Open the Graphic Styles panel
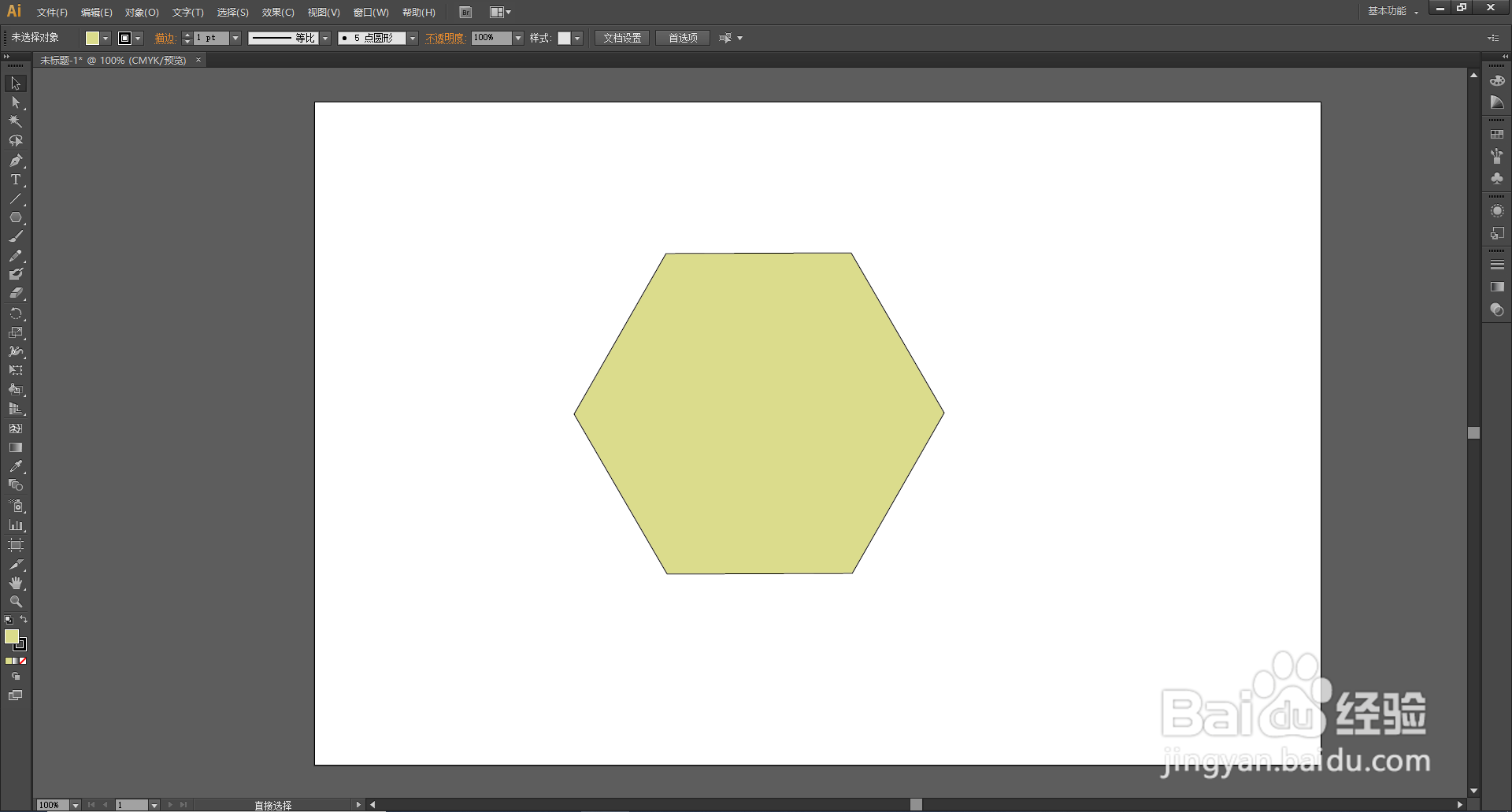This screenshot has height=812, width=1512. 1497,233
